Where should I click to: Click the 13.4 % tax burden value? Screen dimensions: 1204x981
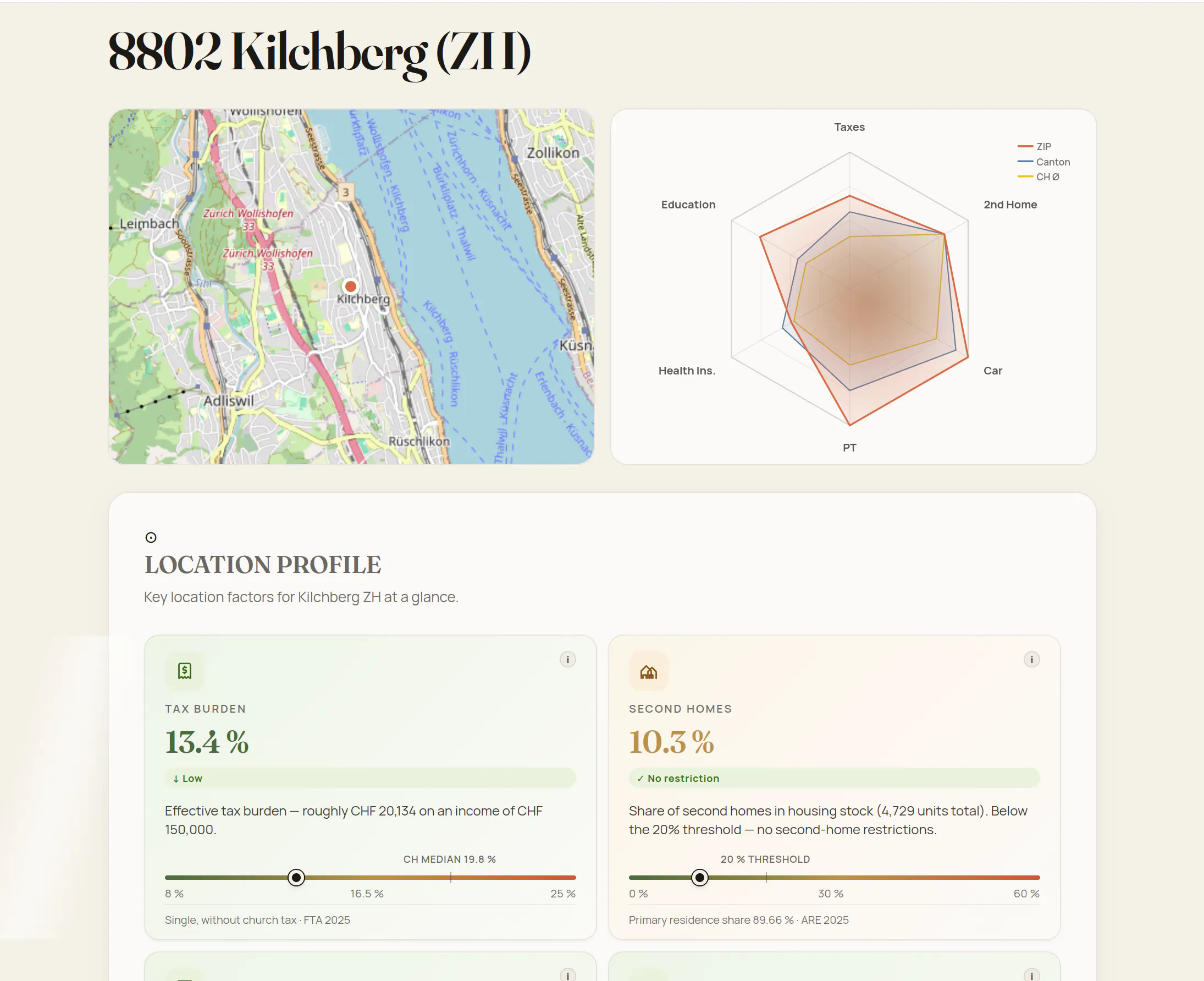coord(207,741)
